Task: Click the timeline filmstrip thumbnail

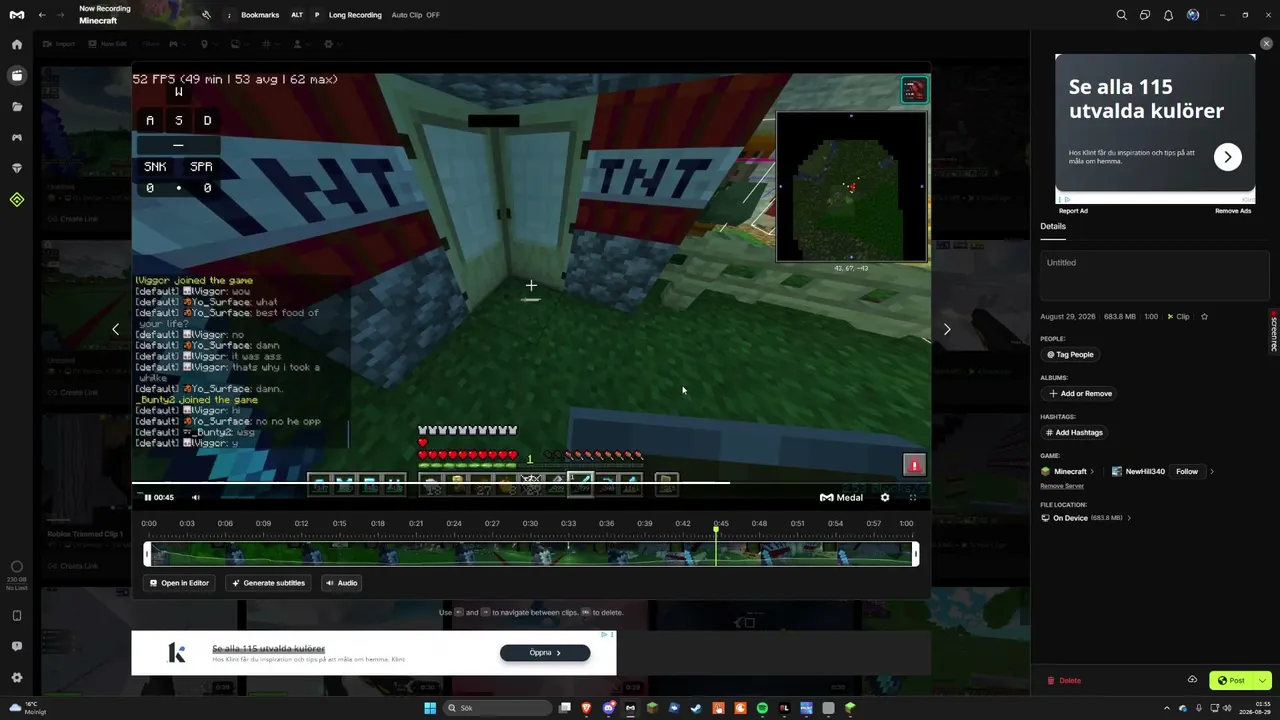Action: pyautogui.click(x=531, y=554)
